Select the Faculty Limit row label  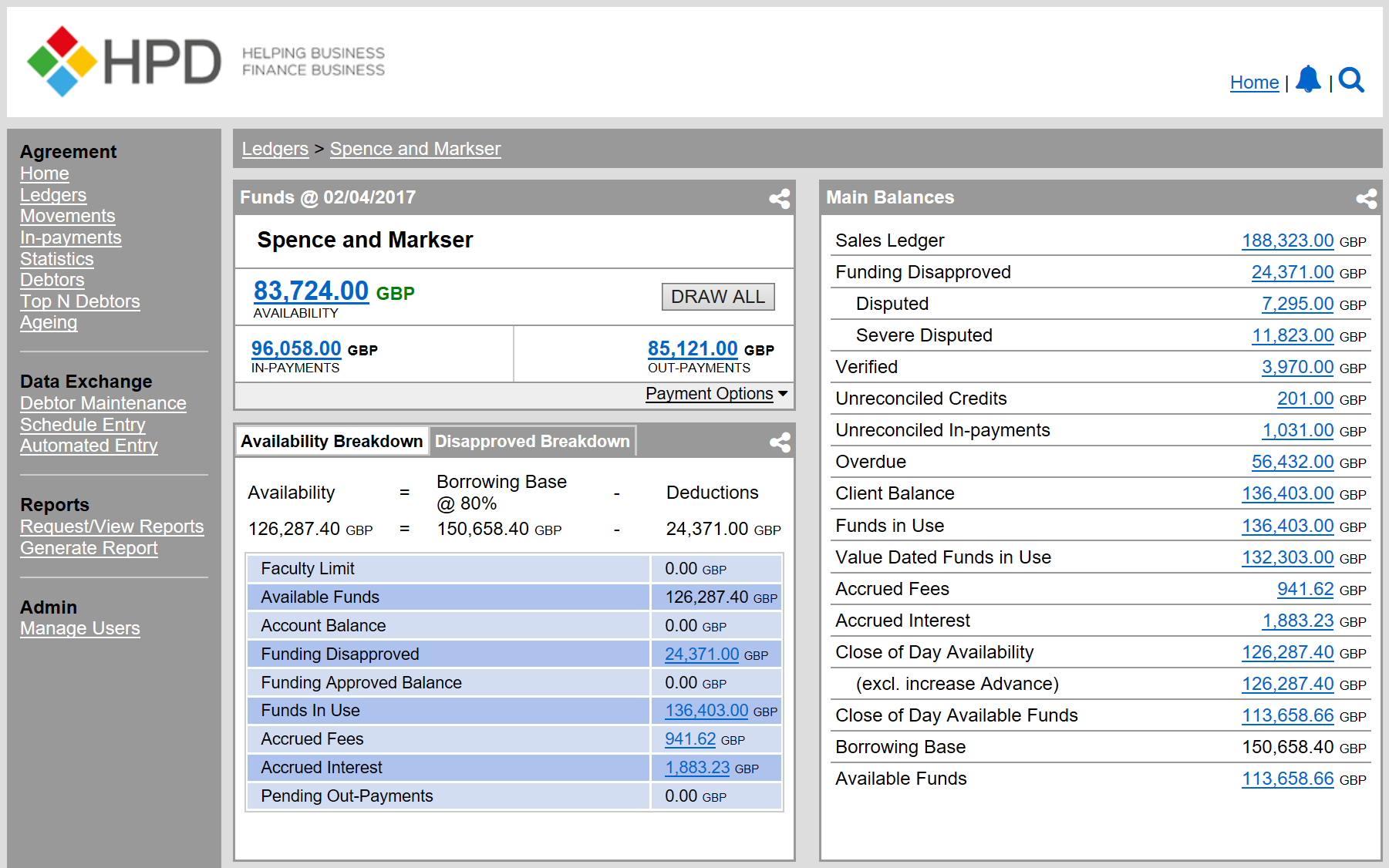[x=308, y=568]
